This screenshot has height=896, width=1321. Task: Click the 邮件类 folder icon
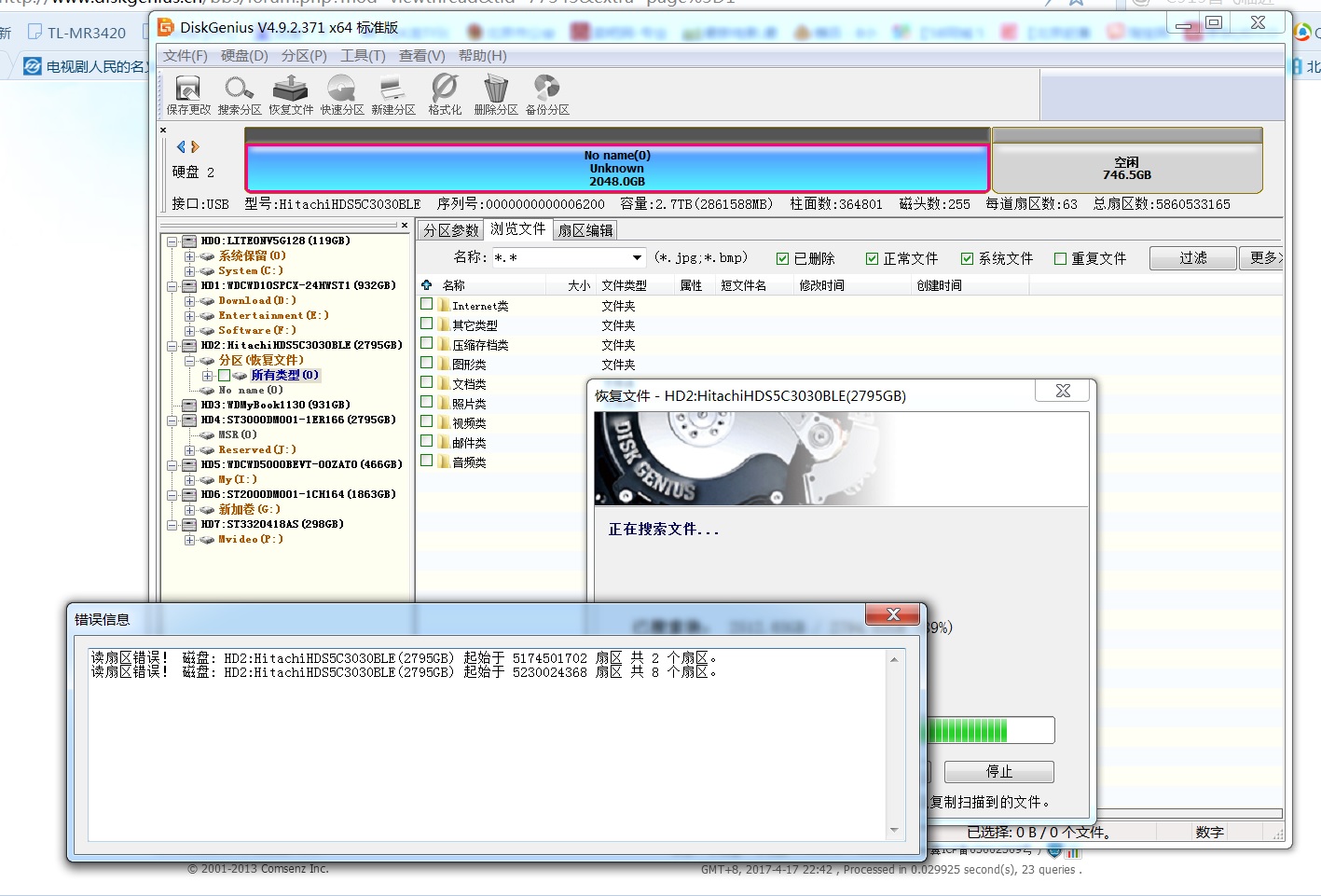click(x=445, y=442)
